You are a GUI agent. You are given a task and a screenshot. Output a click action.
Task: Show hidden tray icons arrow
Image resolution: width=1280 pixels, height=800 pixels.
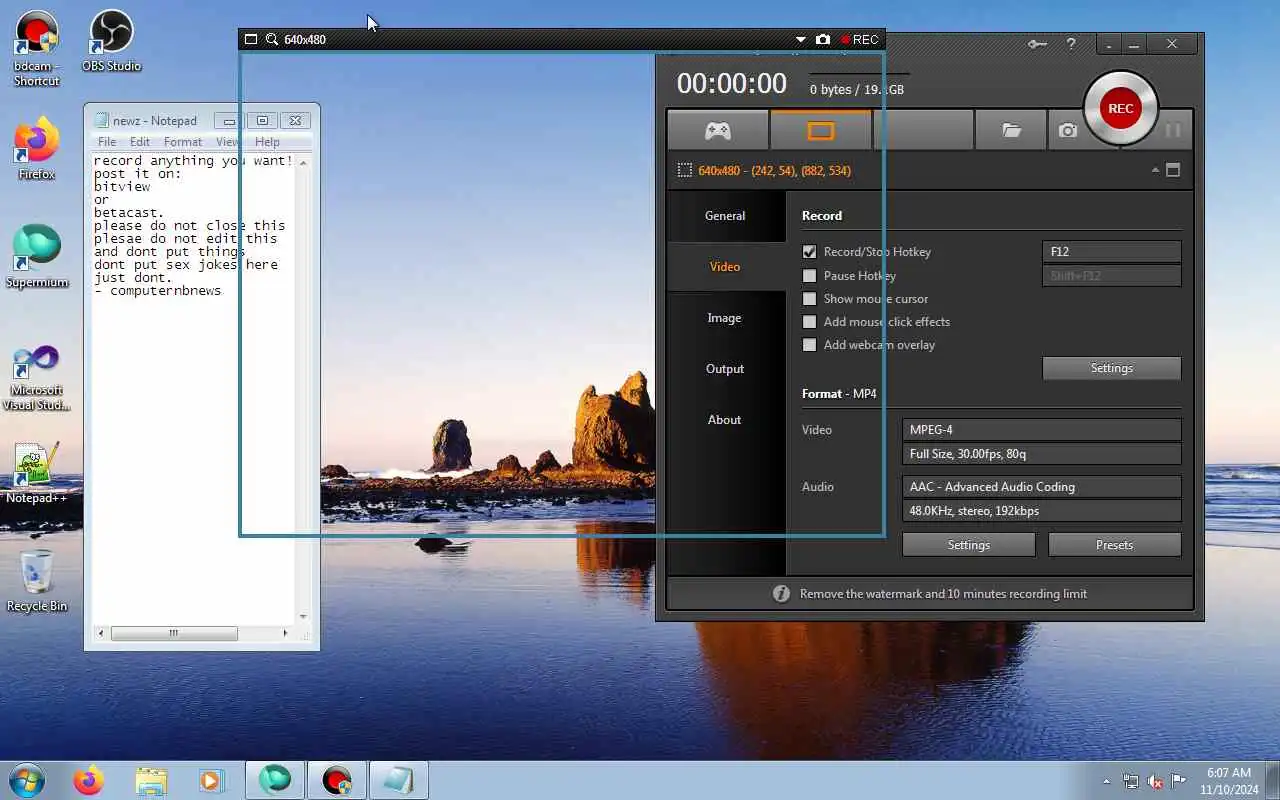[1106, 781]
